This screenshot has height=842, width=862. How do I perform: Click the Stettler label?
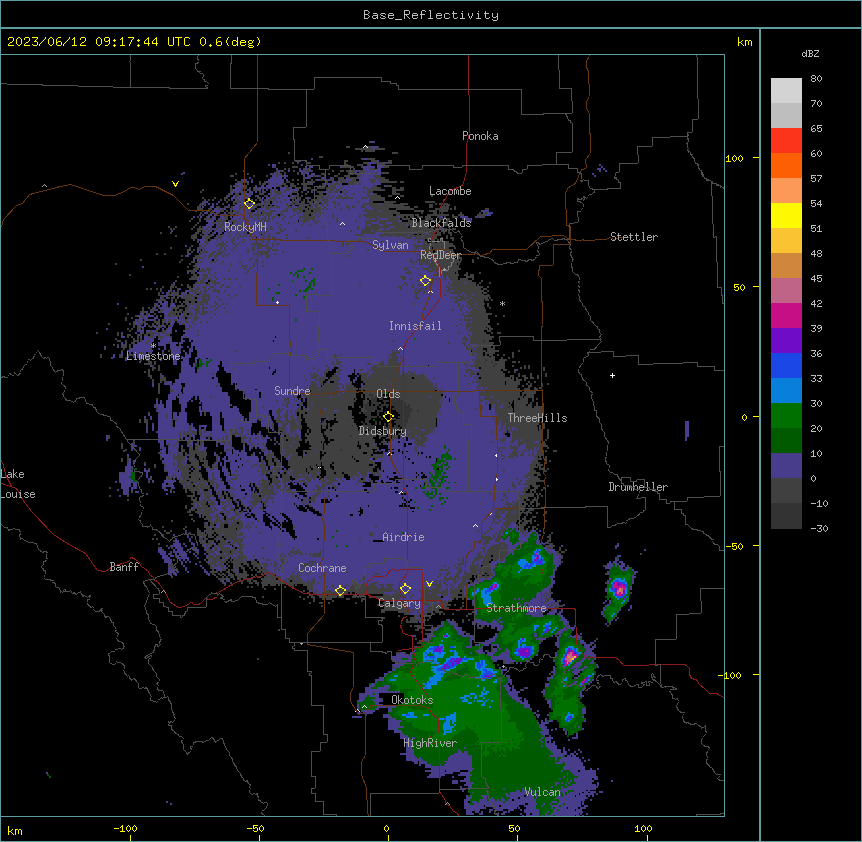click(634, 237)
